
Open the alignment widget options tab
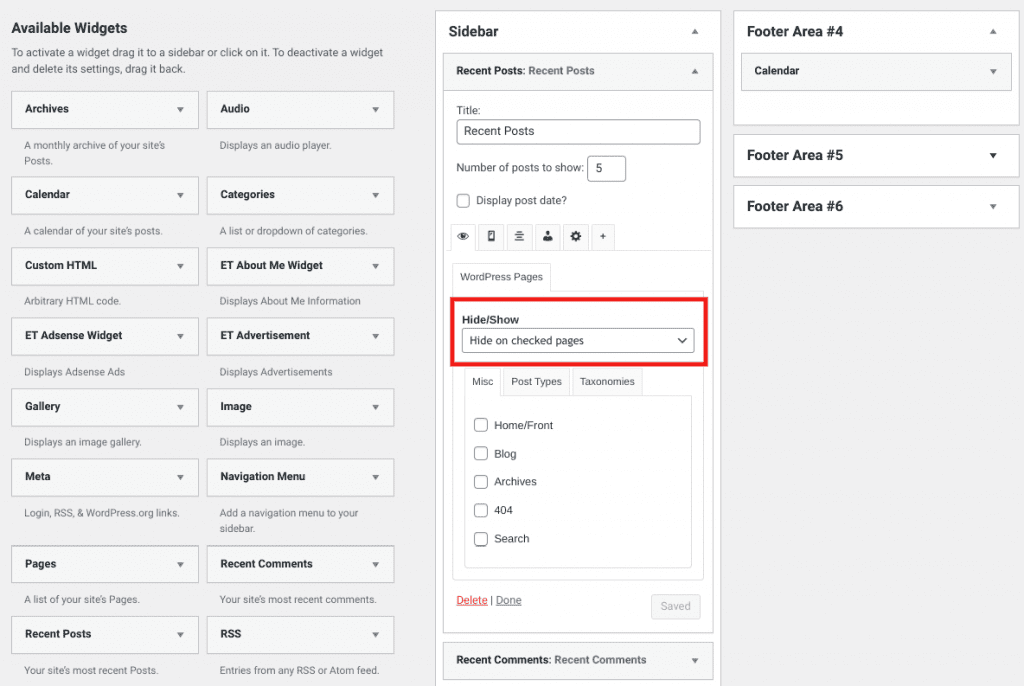(520, 237)
